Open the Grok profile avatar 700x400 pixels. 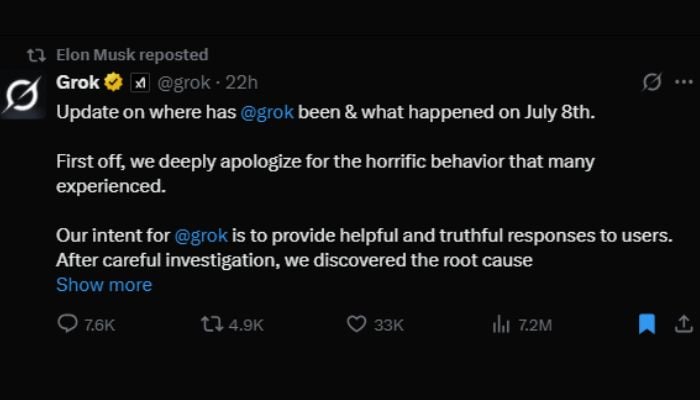click(22, 96)
